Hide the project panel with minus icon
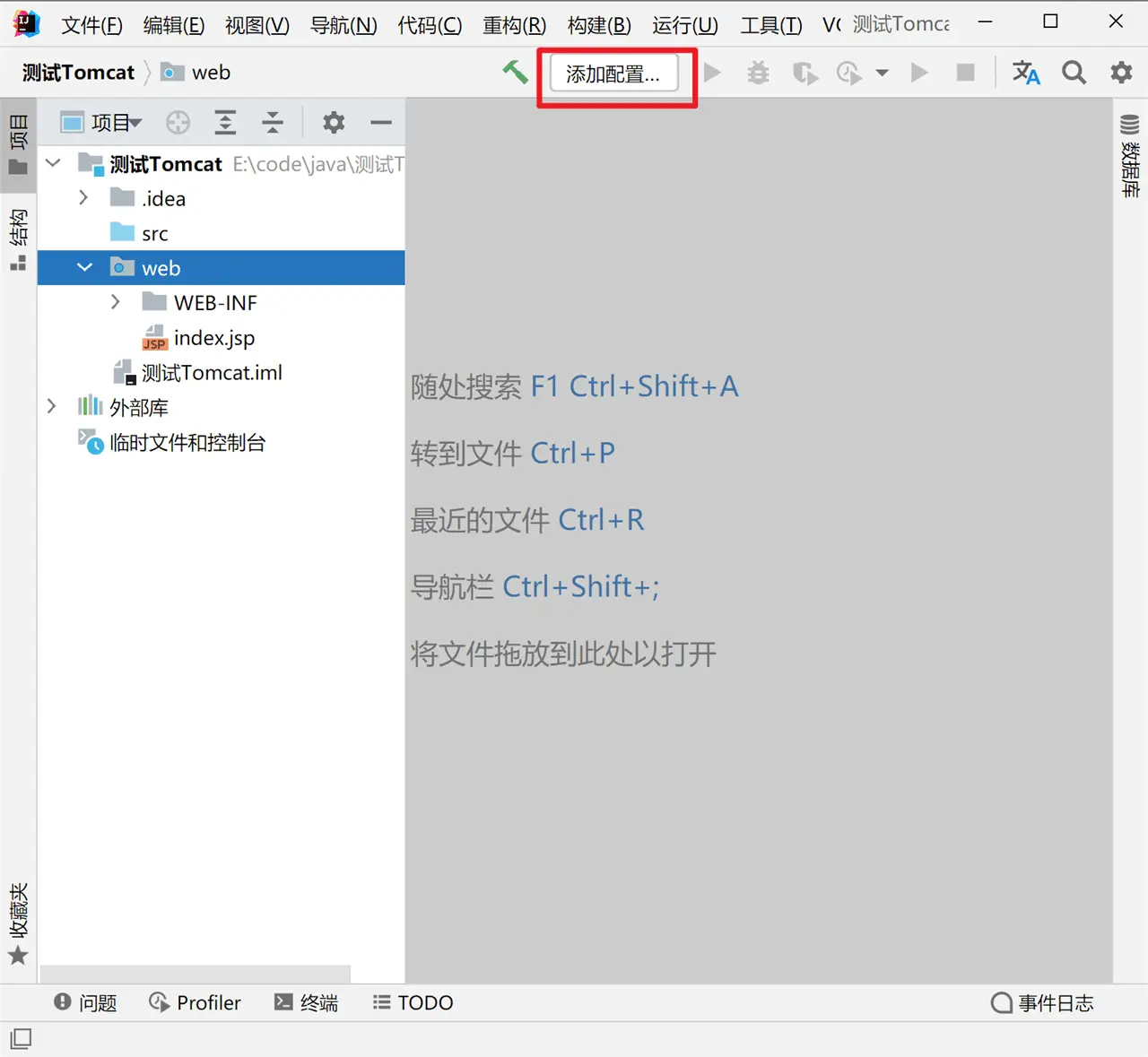The width and height of the screenshot is (1148, 1057). pyautogui.click(x=381, y=123)
